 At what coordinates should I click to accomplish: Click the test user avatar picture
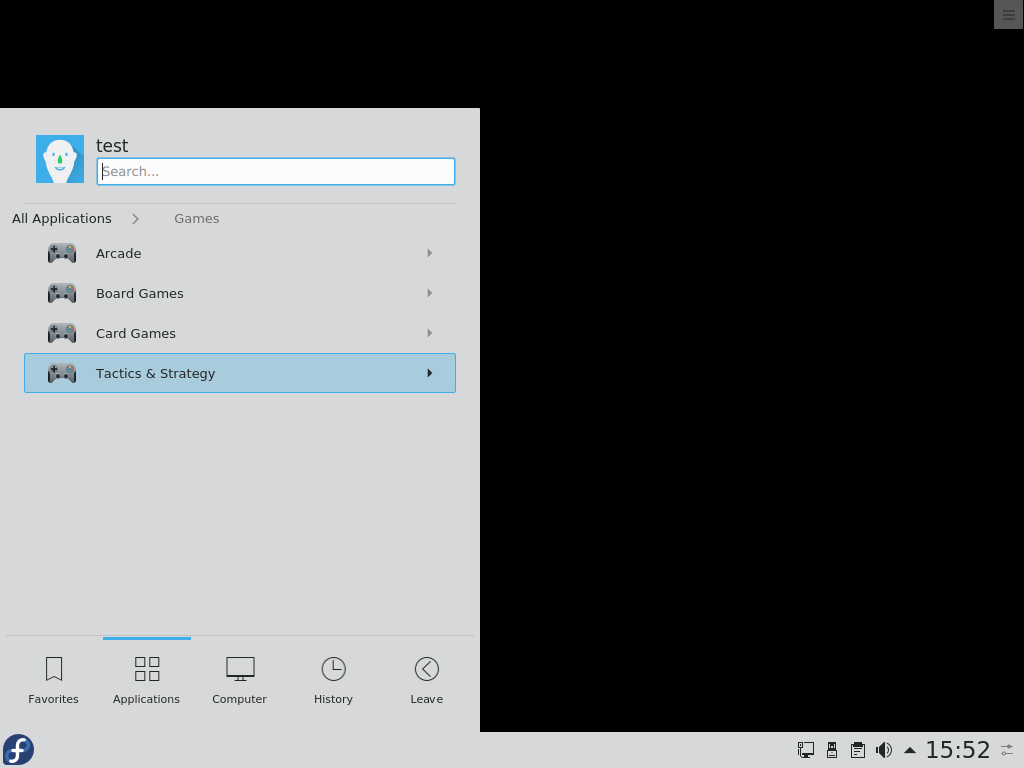[x=60, y=159]
